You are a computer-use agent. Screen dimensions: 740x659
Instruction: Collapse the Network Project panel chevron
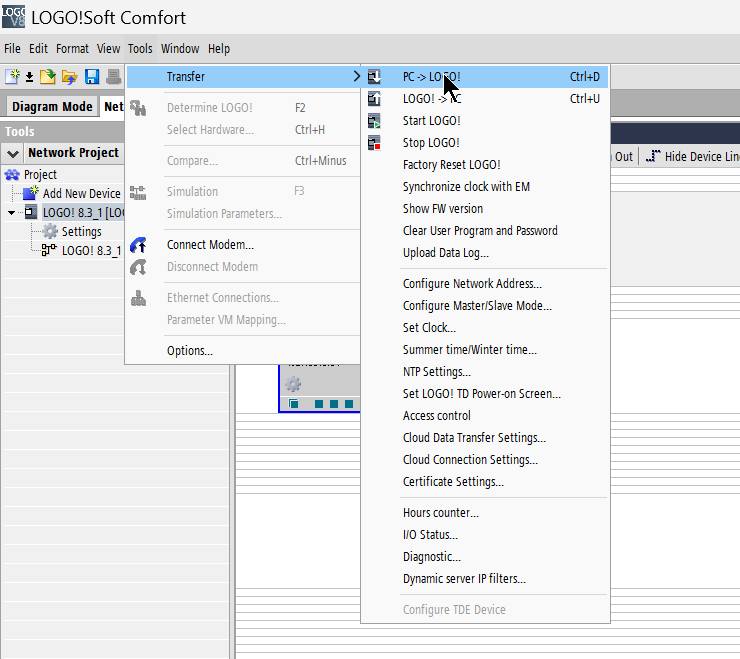13,153
